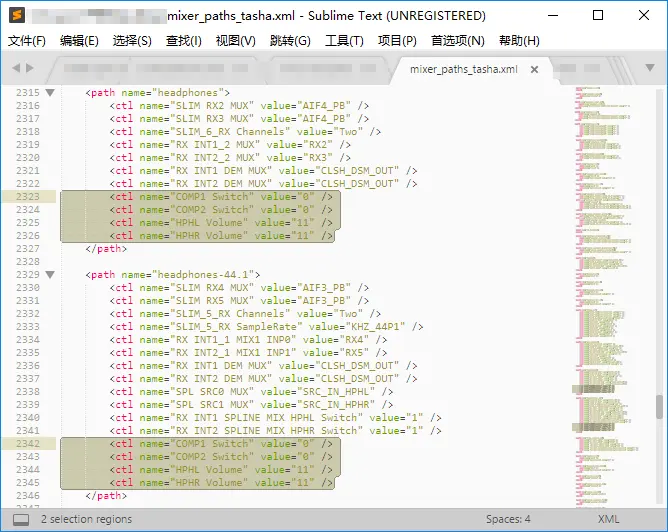Open the Spaces: 4 indentation menu
This screenshot has height=532, width=668.
(508, 519)
